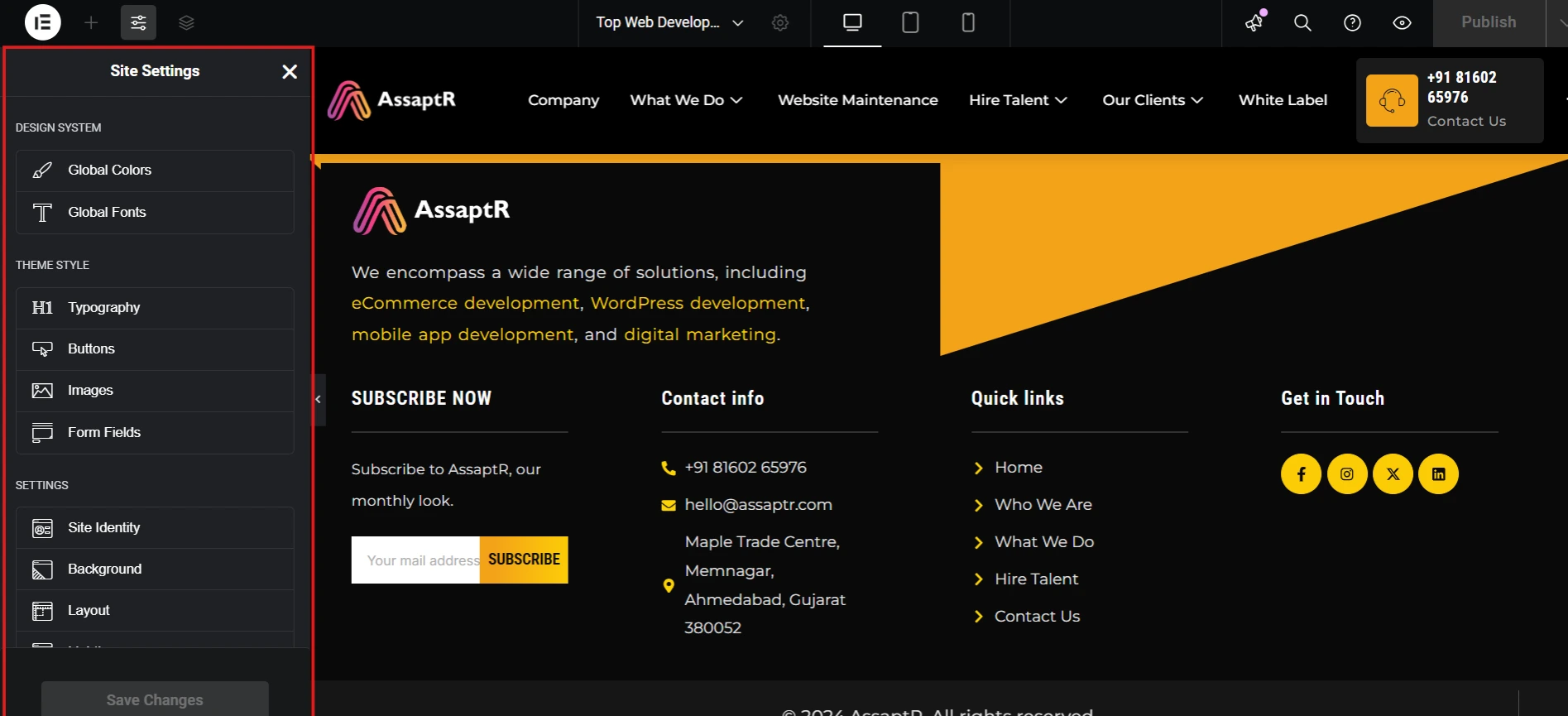Screen dimensions: 1568x716
Task: Open Publish options arrow
Action: [1559, 22]
